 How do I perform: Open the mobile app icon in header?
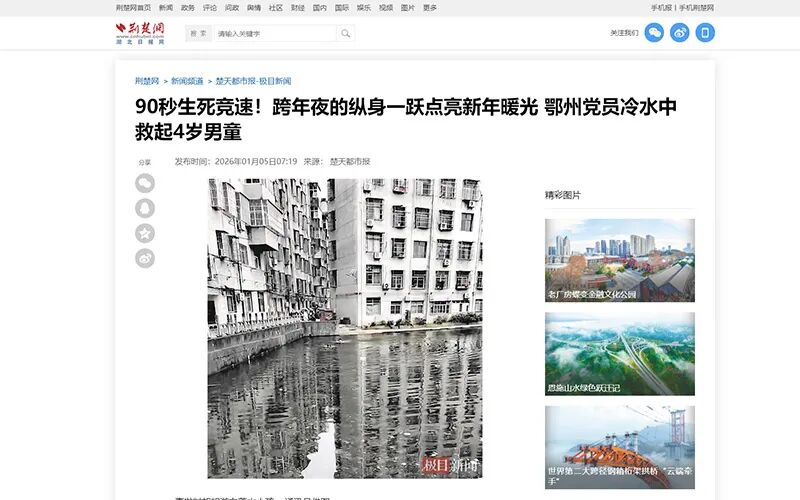705,33
